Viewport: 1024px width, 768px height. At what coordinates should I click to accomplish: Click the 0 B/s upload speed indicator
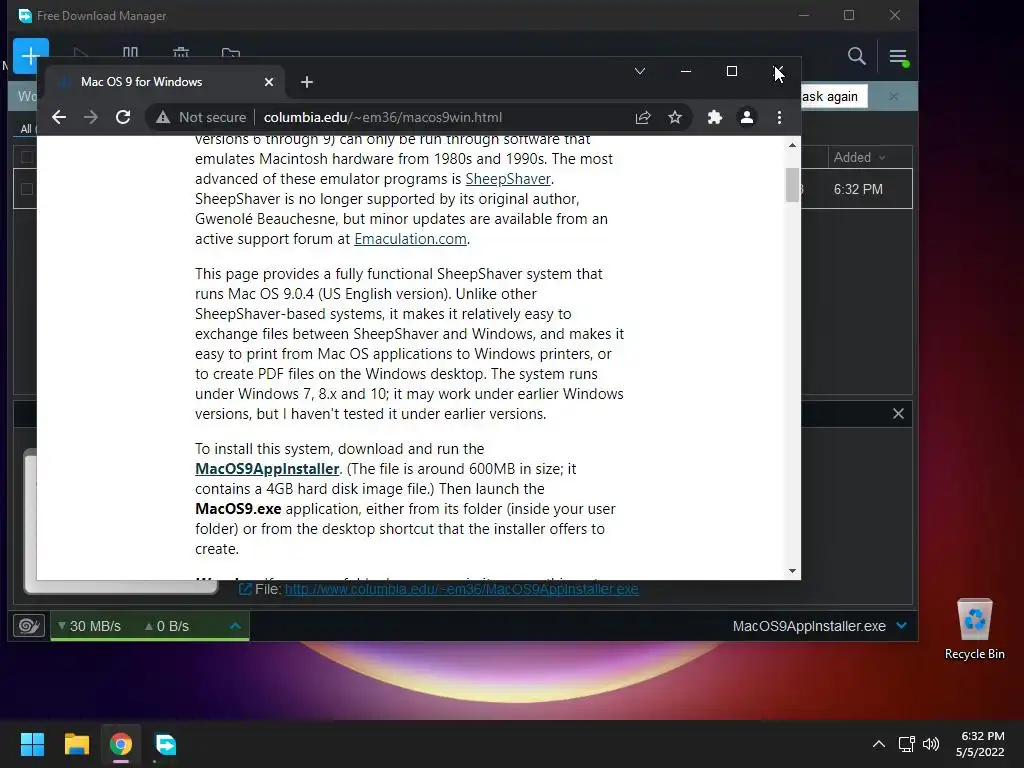[167, 626]
